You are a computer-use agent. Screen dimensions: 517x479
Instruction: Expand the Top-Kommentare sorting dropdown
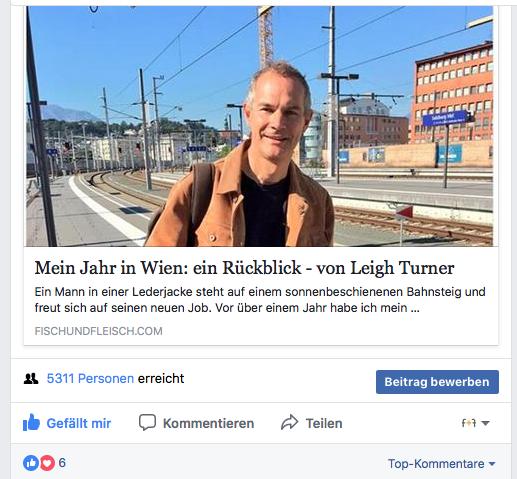coord(442,464)
